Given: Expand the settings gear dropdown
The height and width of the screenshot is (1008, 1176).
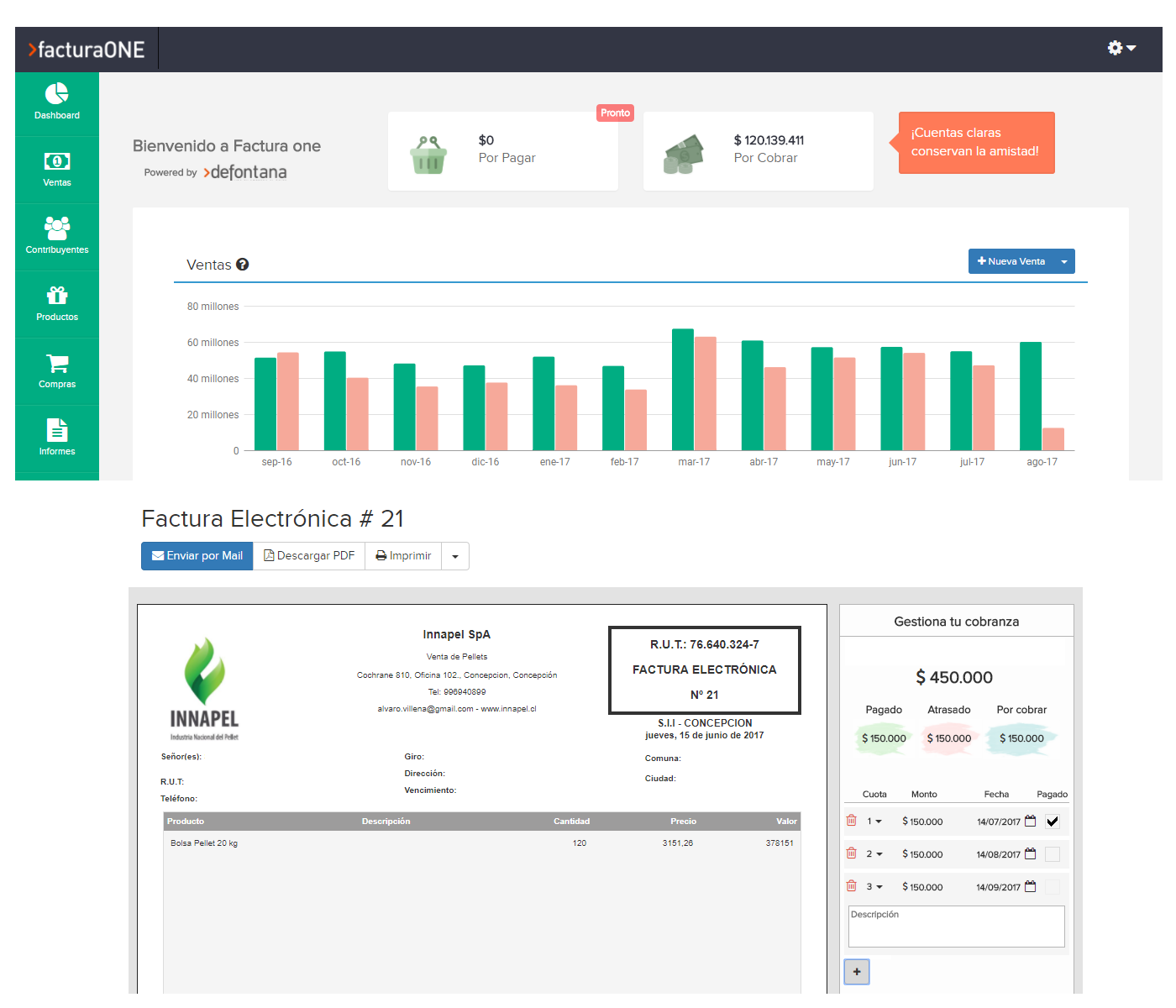Looking at the screenshot, I should [x=1121, y=48].
